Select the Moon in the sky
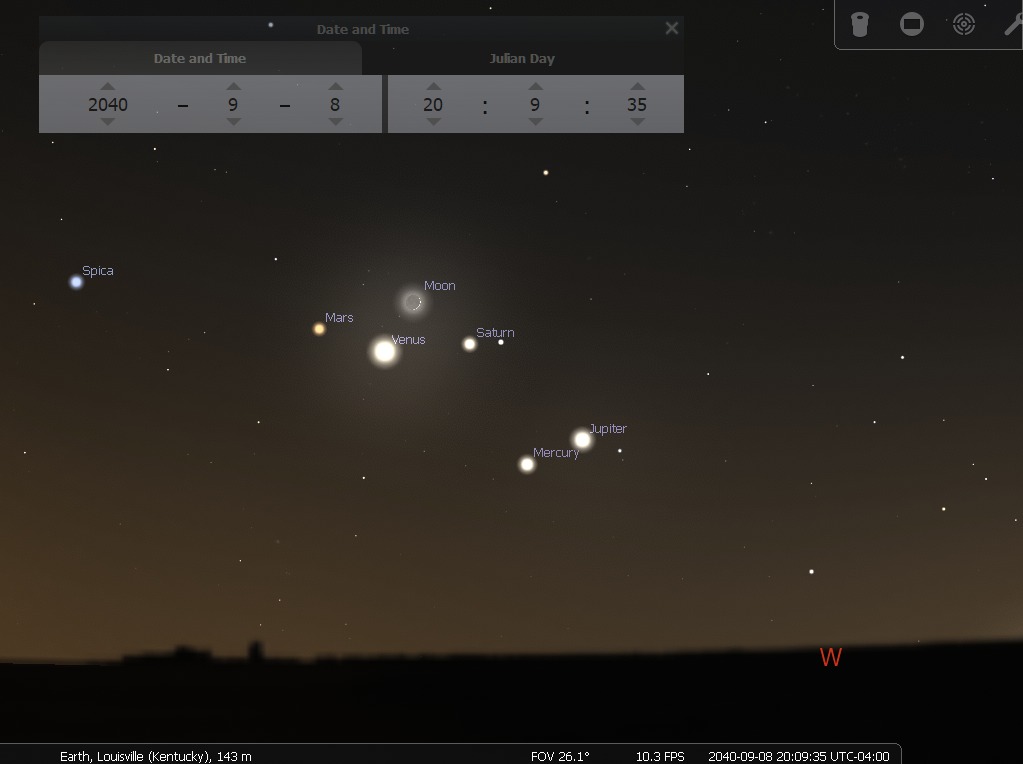1023x764 pixels. point(412,302)
